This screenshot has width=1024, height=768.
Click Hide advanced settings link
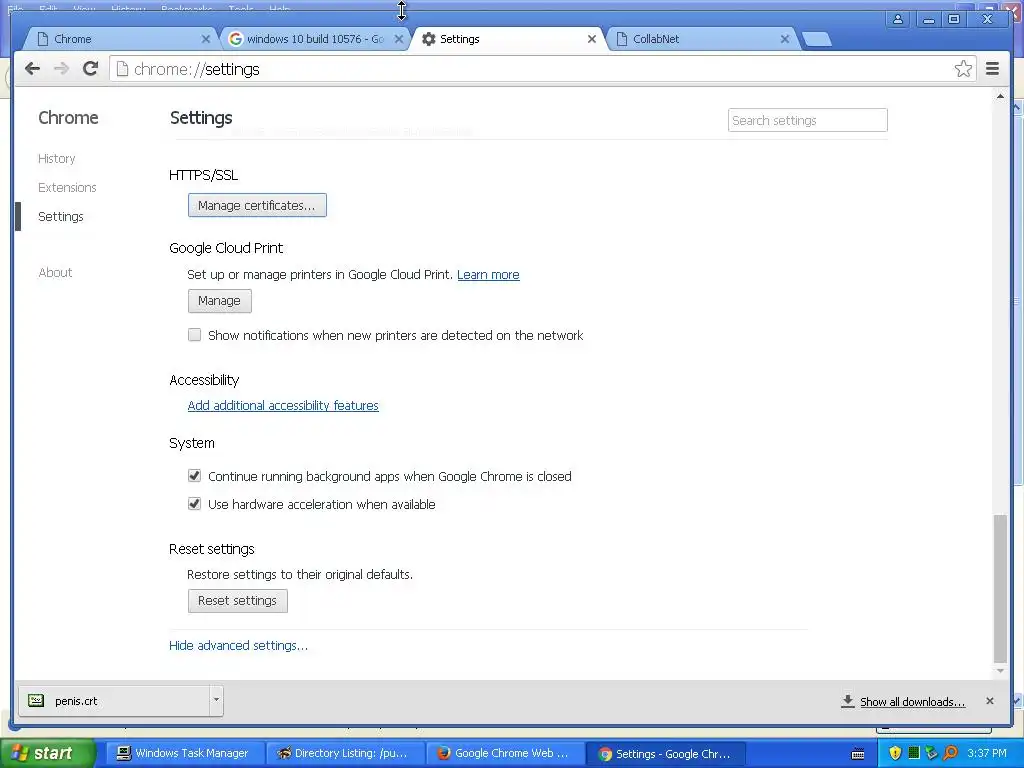pyautogui.click(x=238, y=645)
